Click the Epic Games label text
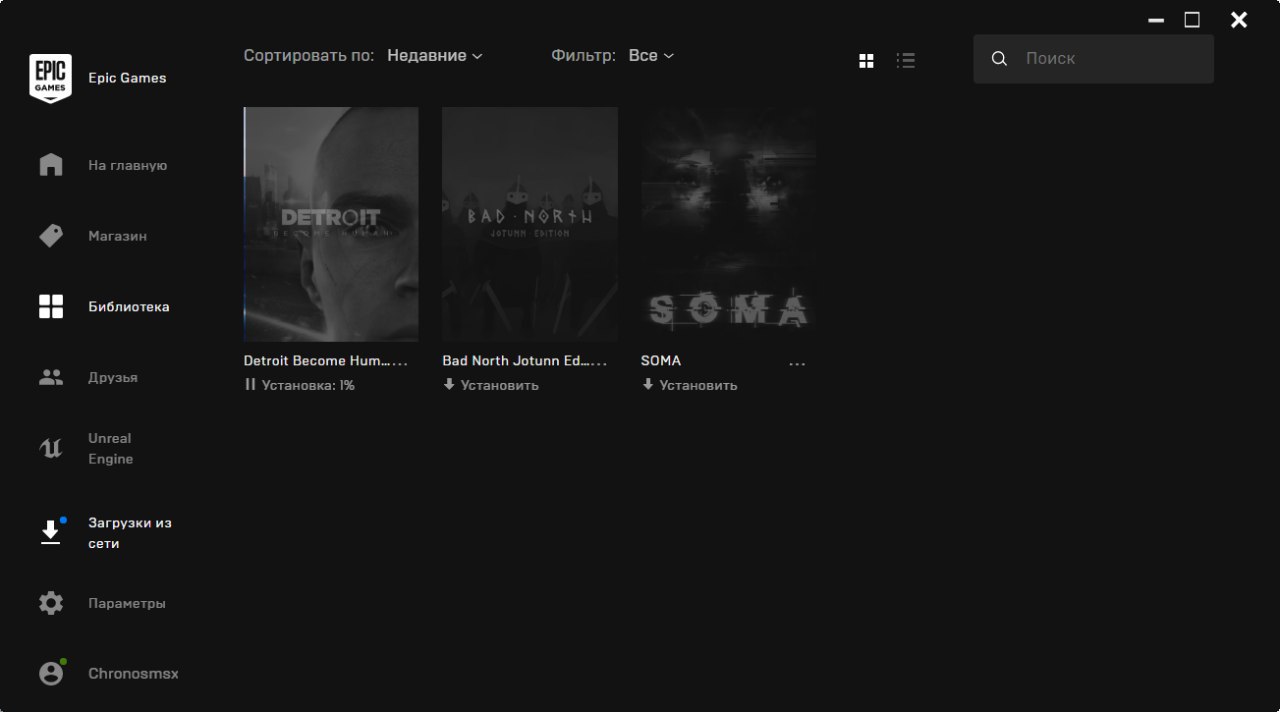The width and height of the screenshot is (1280, 712). pyautogui.click(x=127, y=78)
